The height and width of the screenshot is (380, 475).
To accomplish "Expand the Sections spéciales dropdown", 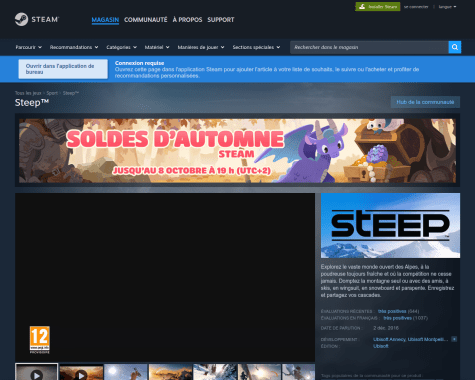I will (256, 47).
